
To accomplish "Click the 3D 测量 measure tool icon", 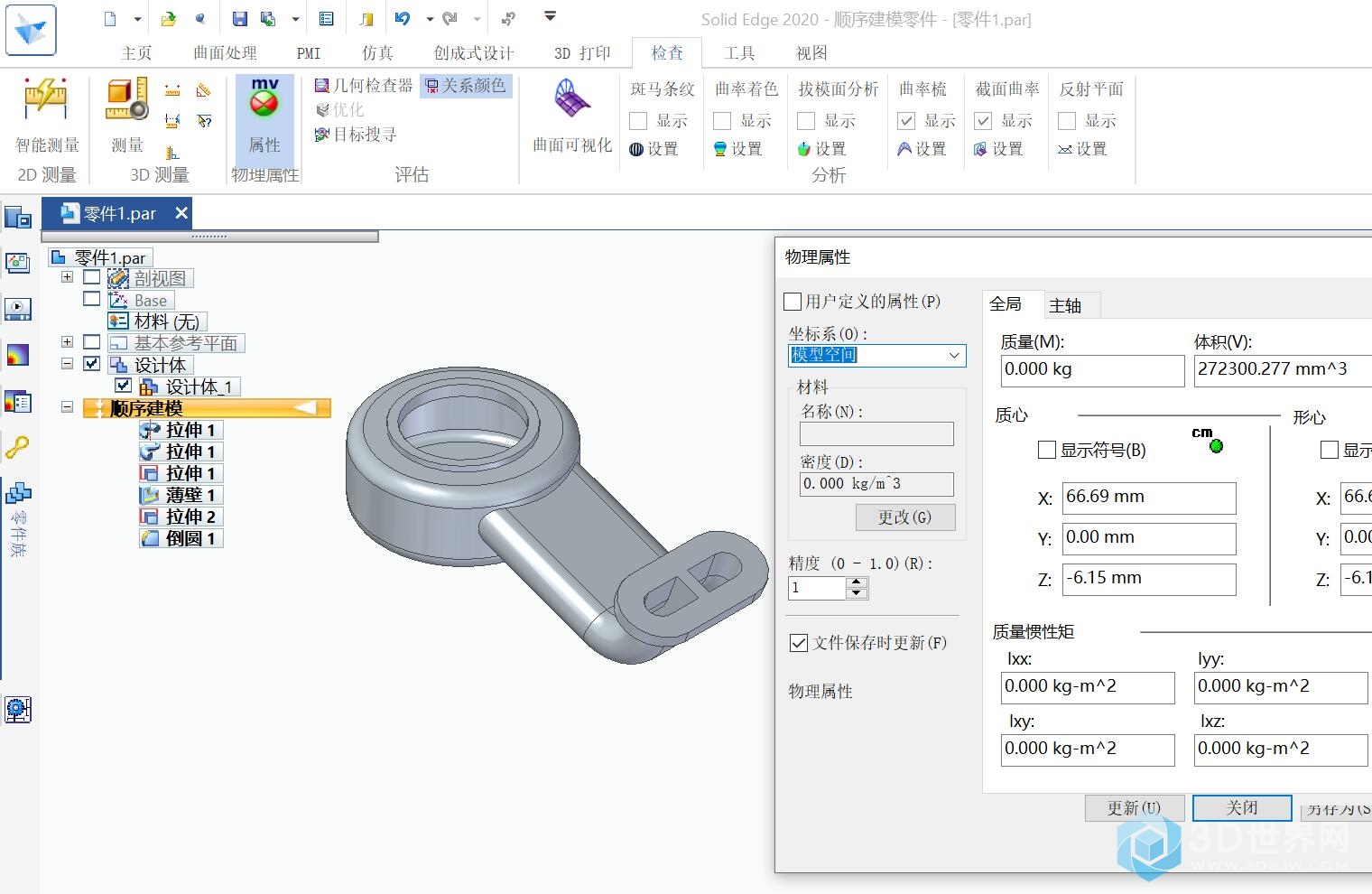I will click(127, 99).
